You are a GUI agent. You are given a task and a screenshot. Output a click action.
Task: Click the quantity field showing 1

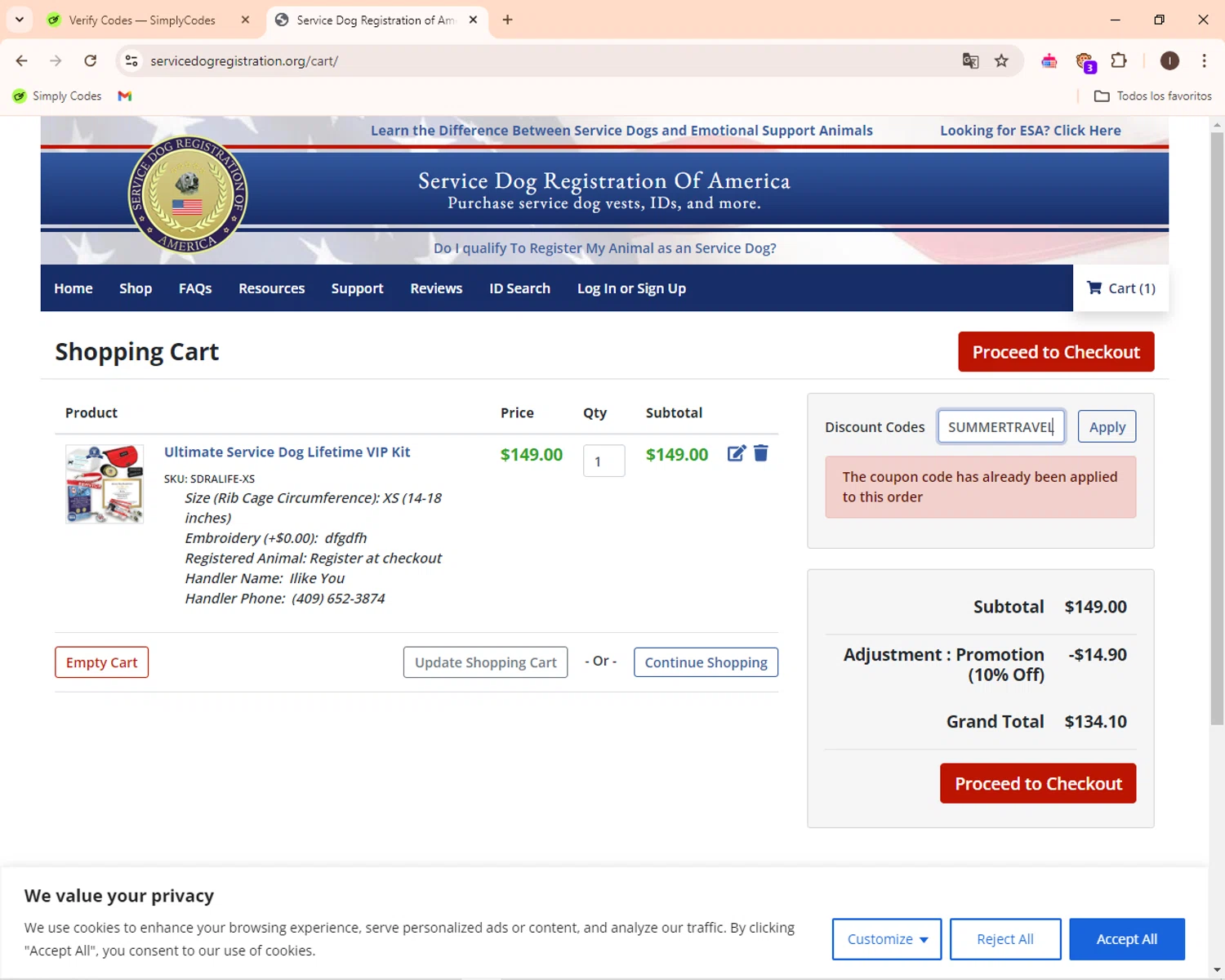604,461
